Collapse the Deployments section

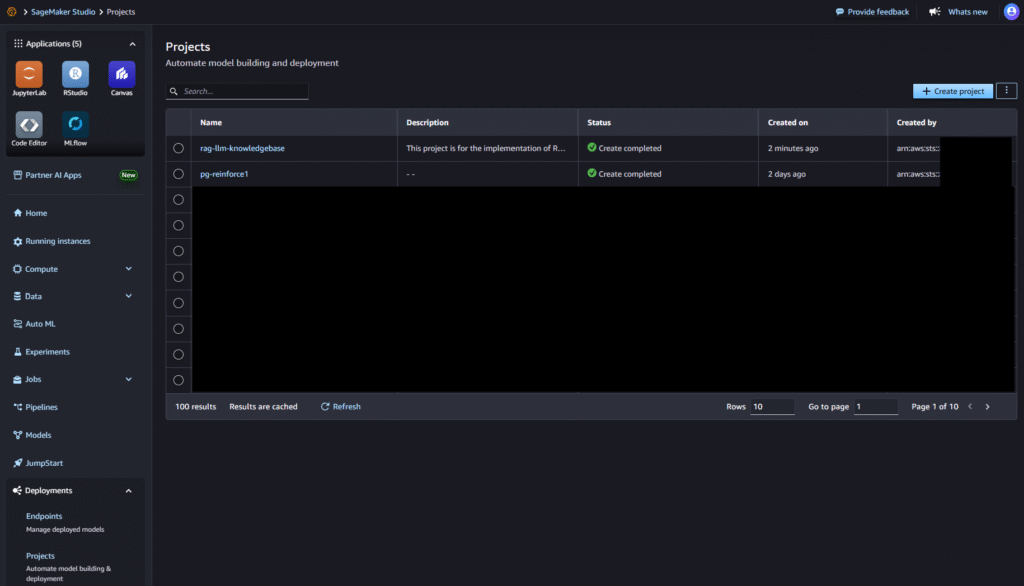[x=129, y=491]
